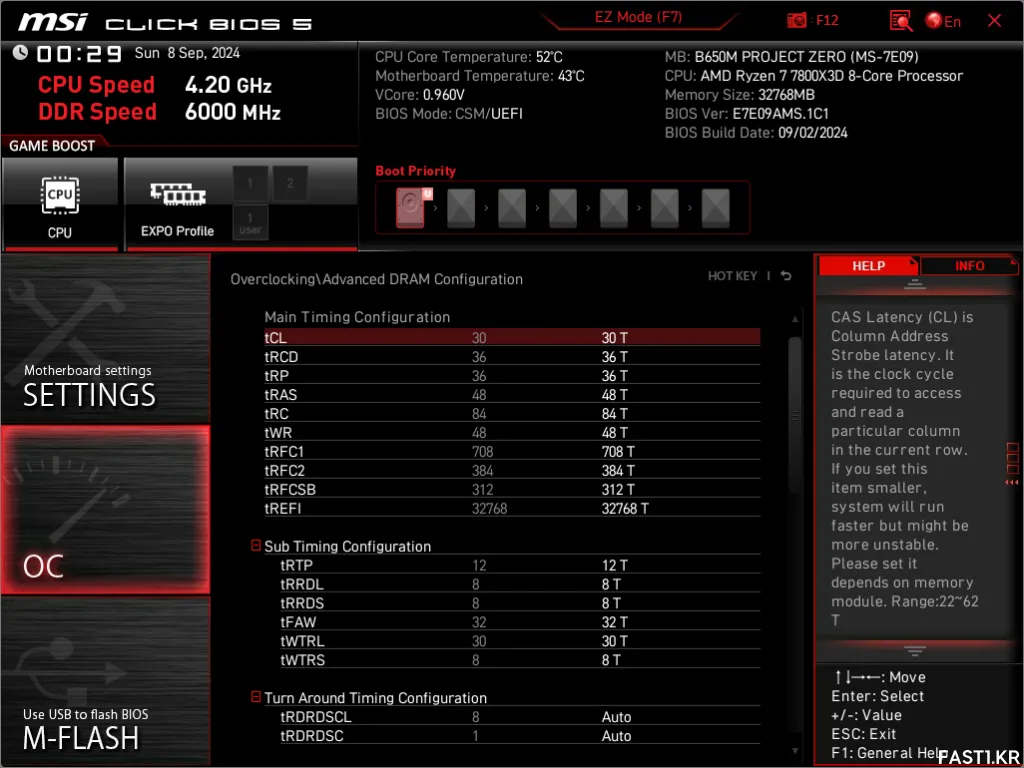Click the EXPO Profile memory icon
This screenshot has height=768, width=1024.
click(x=178, y=194)
